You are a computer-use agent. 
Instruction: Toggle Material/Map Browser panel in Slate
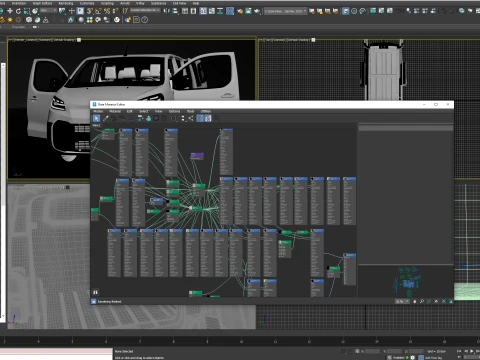pyautogui.click(x=200, y=118)
